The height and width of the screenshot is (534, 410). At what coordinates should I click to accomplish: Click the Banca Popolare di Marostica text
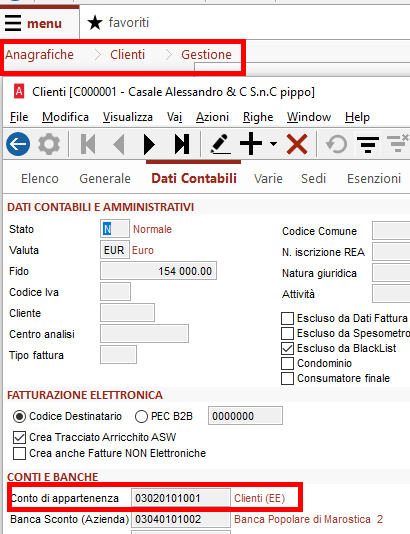click(x=309, y=519)
